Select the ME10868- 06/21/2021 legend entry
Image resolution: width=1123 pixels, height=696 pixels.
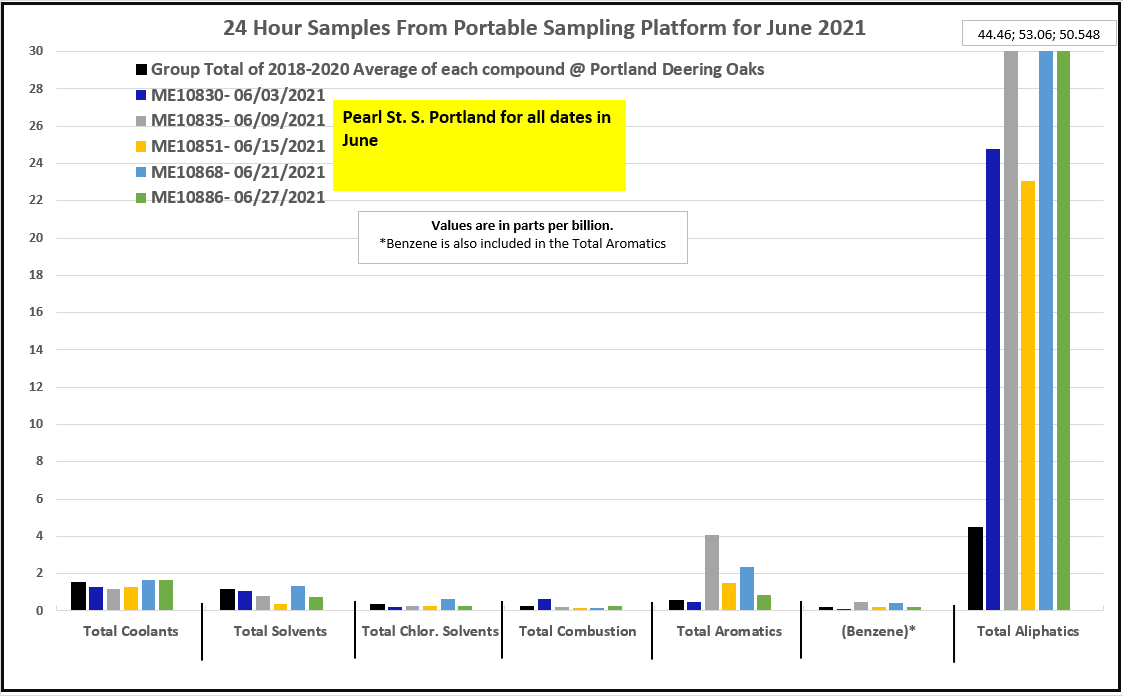[x=238, y=172]
